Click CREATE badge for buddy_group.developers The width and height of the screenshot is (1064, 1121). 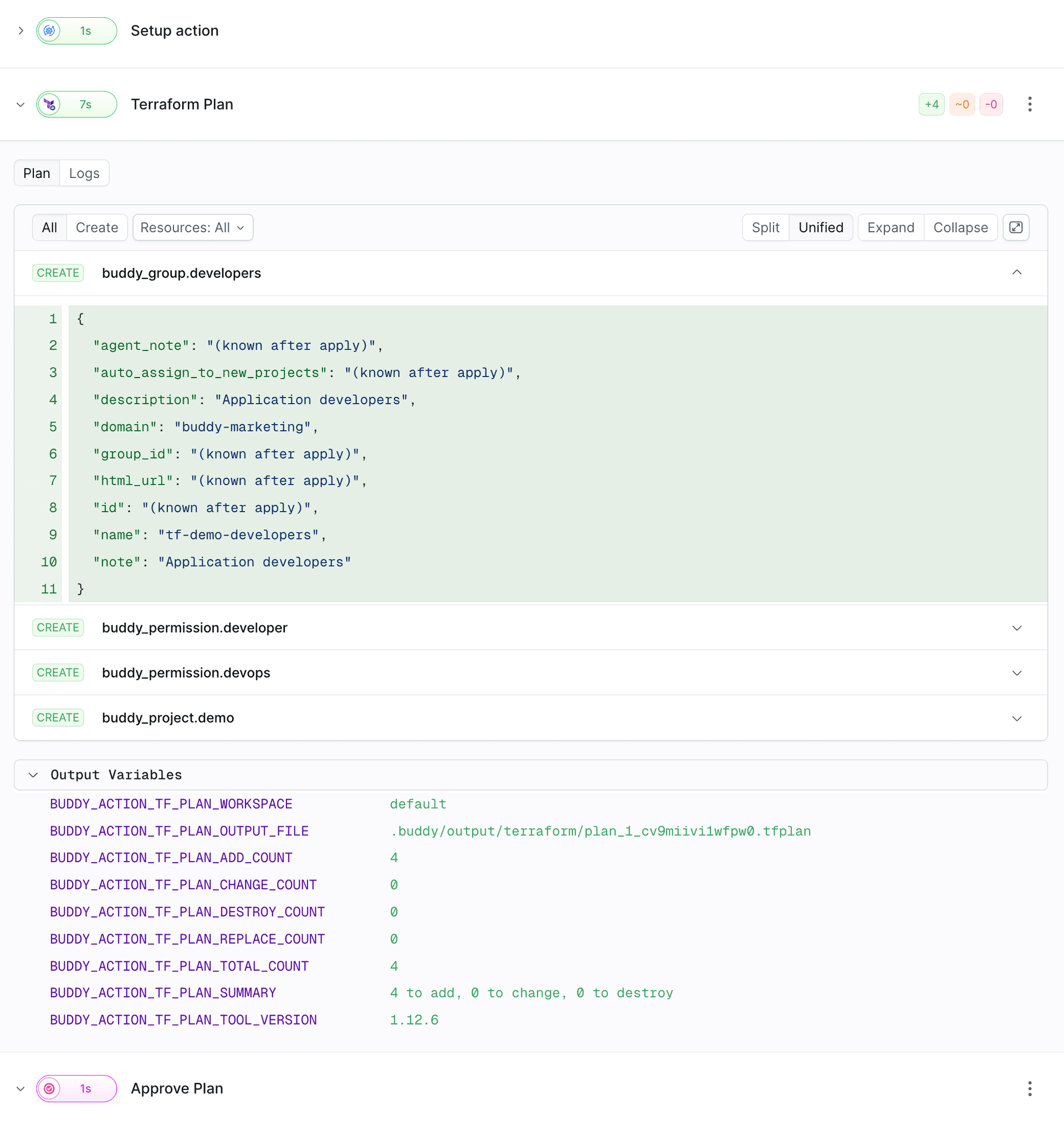58,273
